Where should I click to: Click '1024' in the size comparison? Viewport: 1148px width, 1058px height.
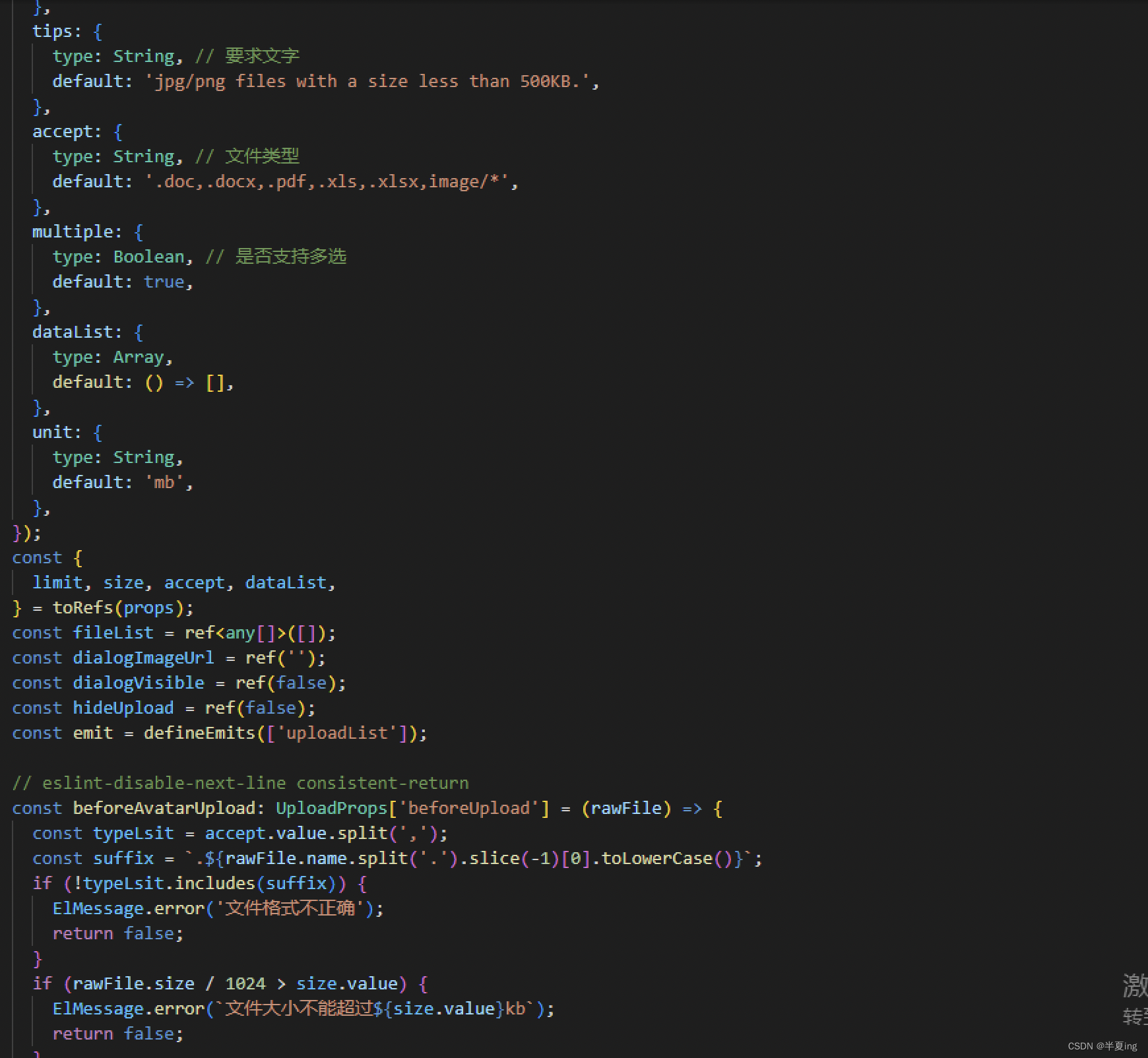click(x=245, y=983)
